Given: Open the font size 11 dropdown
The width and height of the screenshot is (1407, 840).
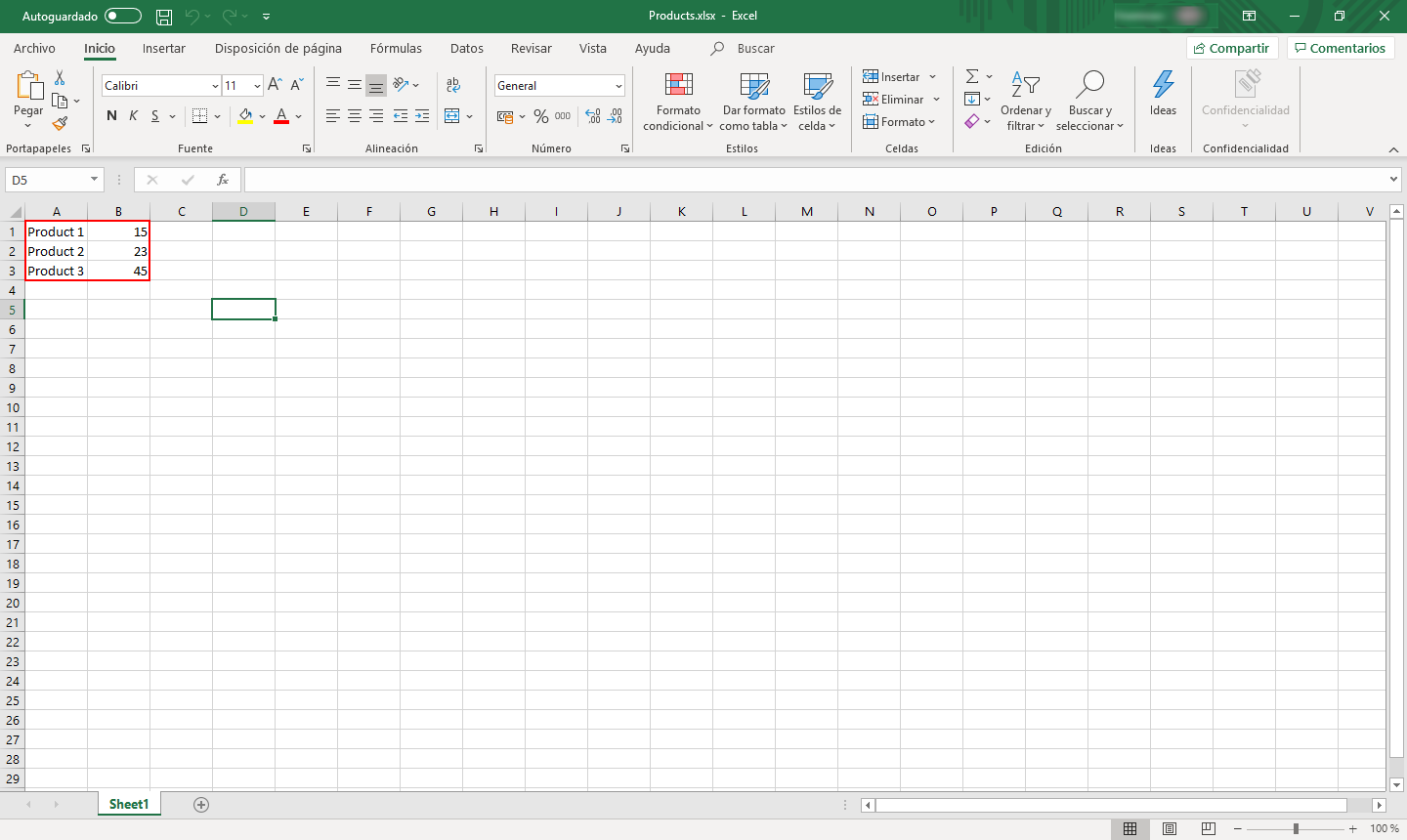Looking at the screenshot, I should [x=257, y=86].
